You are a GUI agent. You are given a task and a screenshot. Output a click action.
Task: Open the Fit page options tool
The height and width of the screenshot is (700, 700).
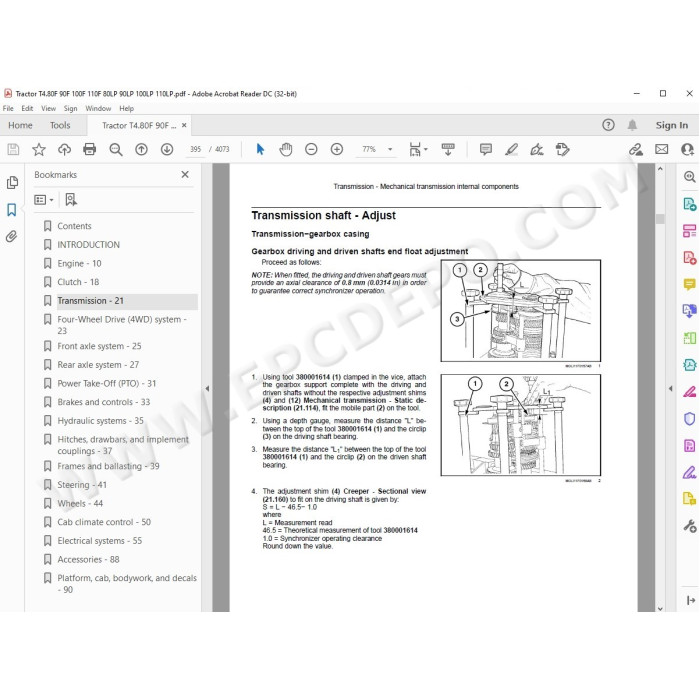(x=418, y=149)
